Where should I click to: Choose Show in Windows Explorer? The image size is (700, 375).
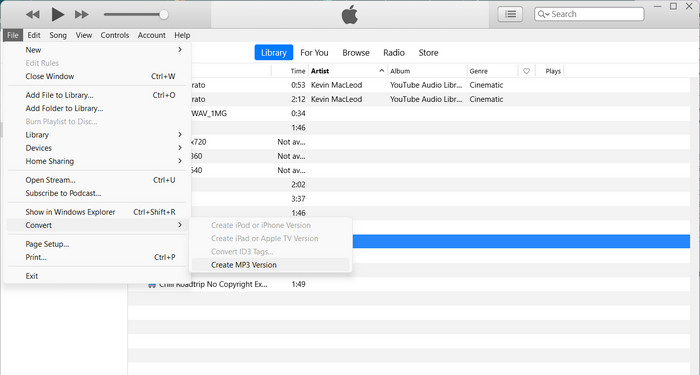96,212
